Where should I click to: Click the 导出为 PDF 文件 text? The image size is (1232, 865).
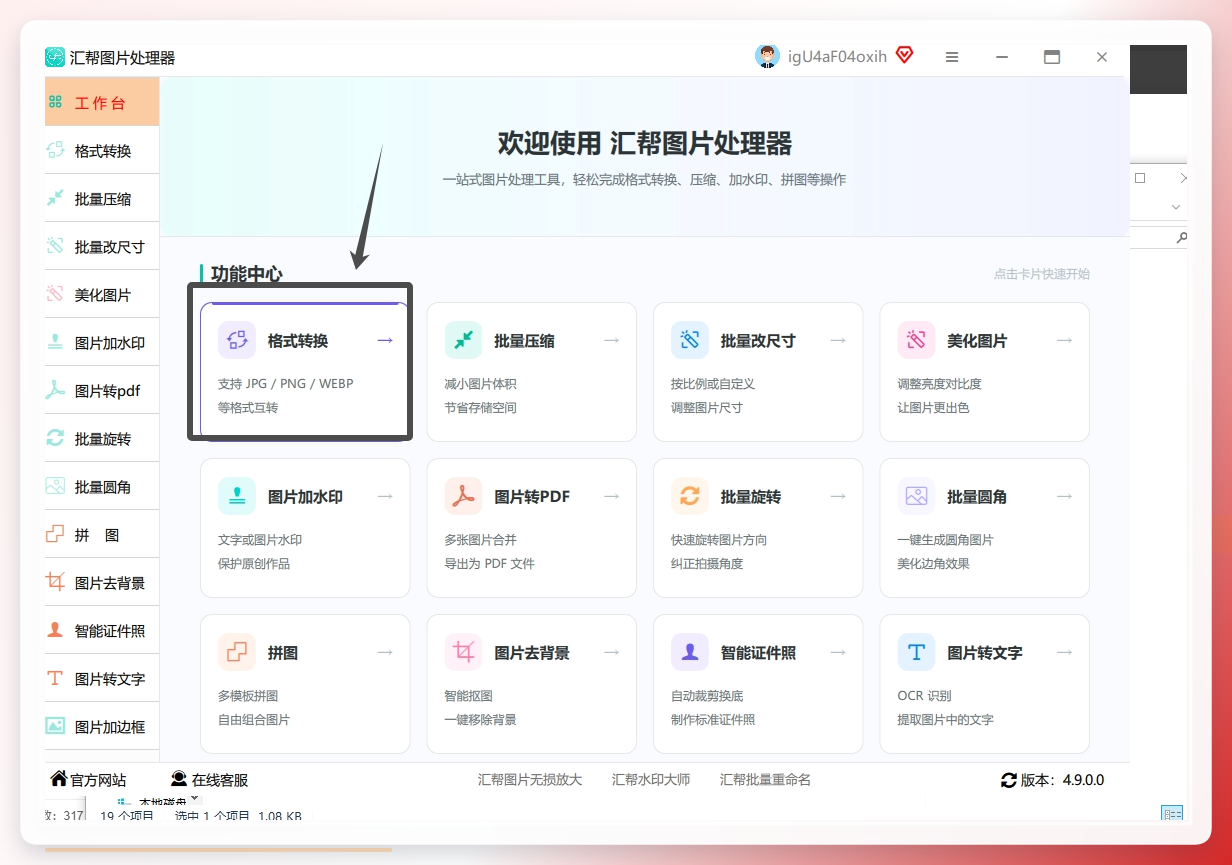click(490, 564)
